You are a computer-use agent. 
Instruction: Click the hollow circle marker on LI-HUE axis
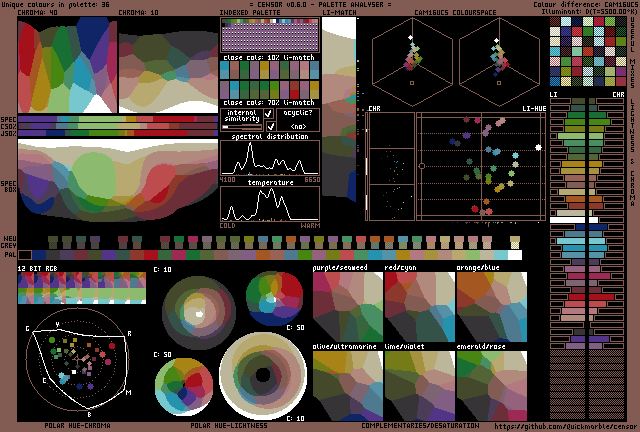[422, 166]
